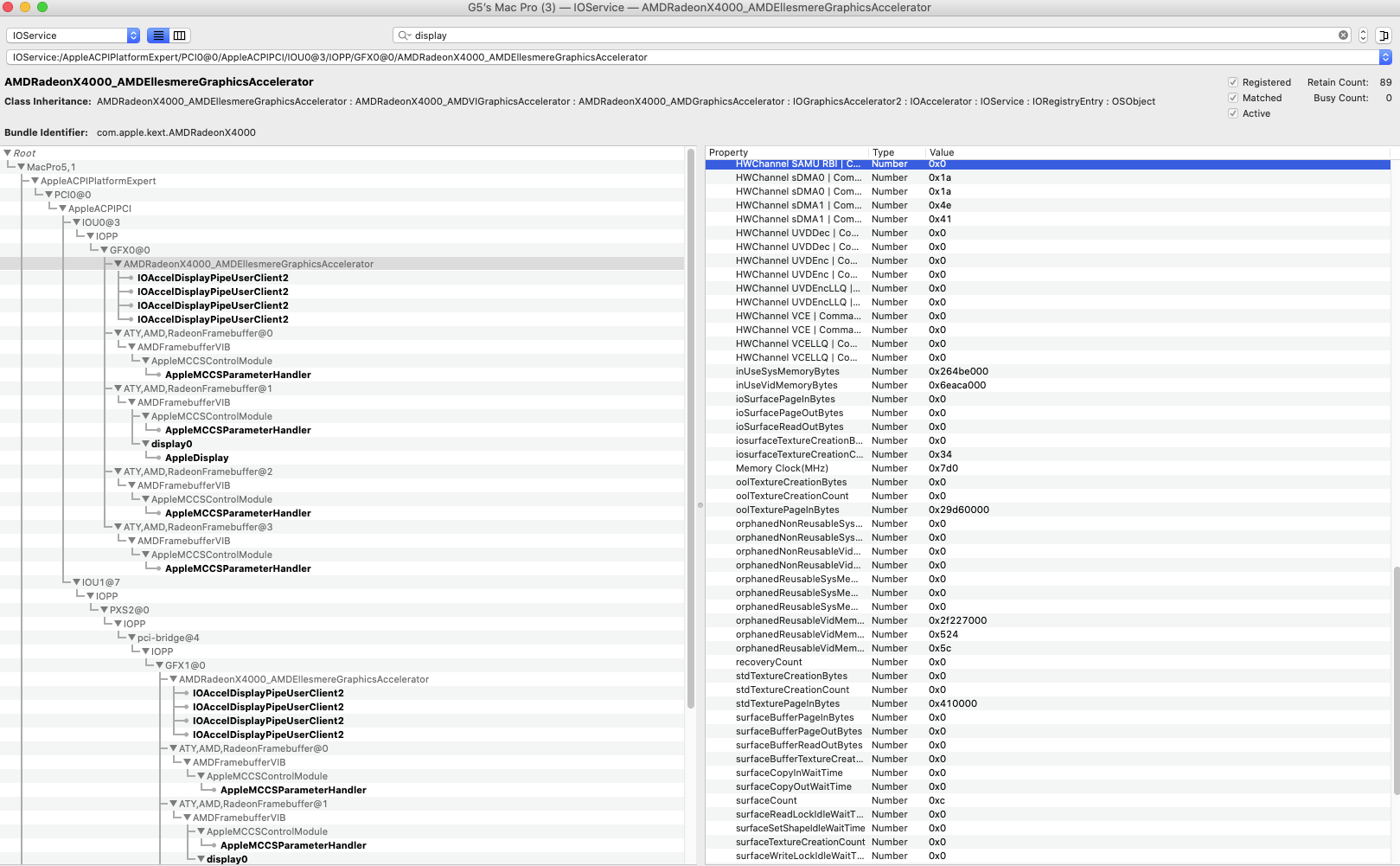Collapse the GFX0@0 node

(x=105, y=250)
